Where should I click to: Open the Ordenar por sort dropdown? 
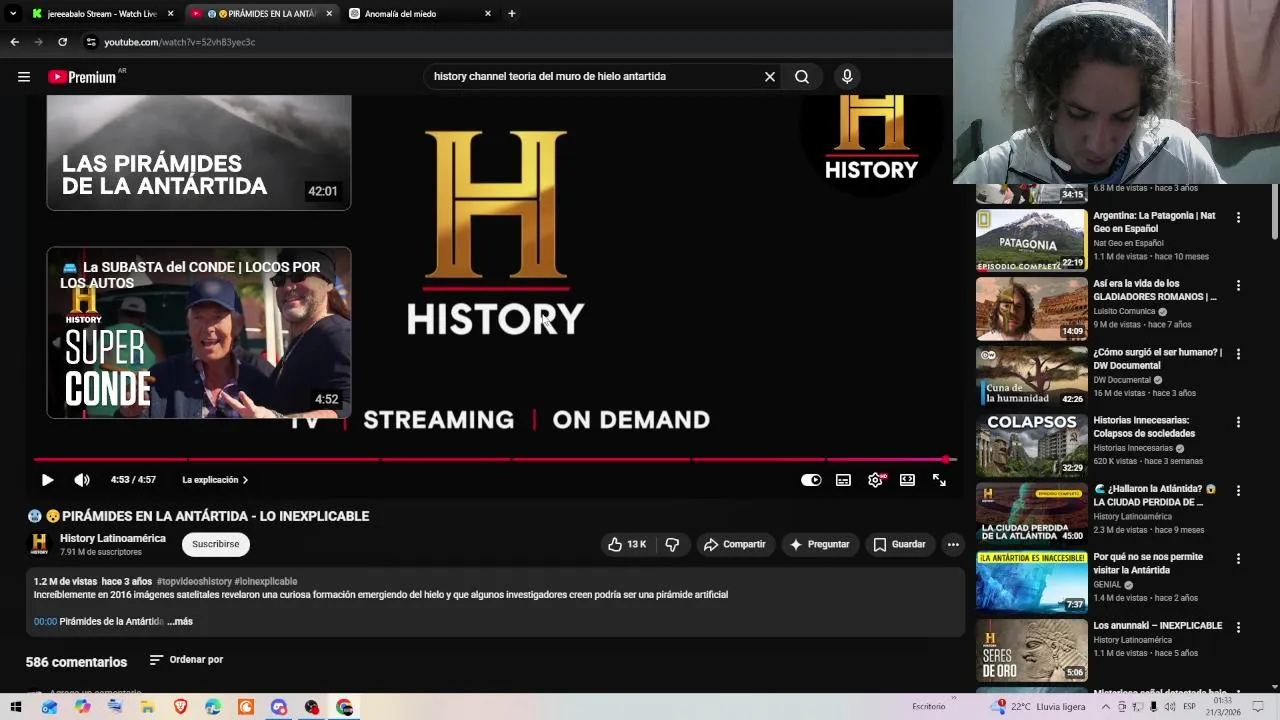pos(186,660)
